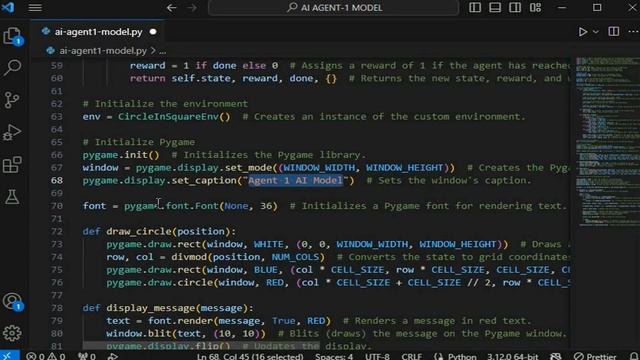640x360 pixels.
Task: Click the Copilot status icon
Action: (556, 356)
